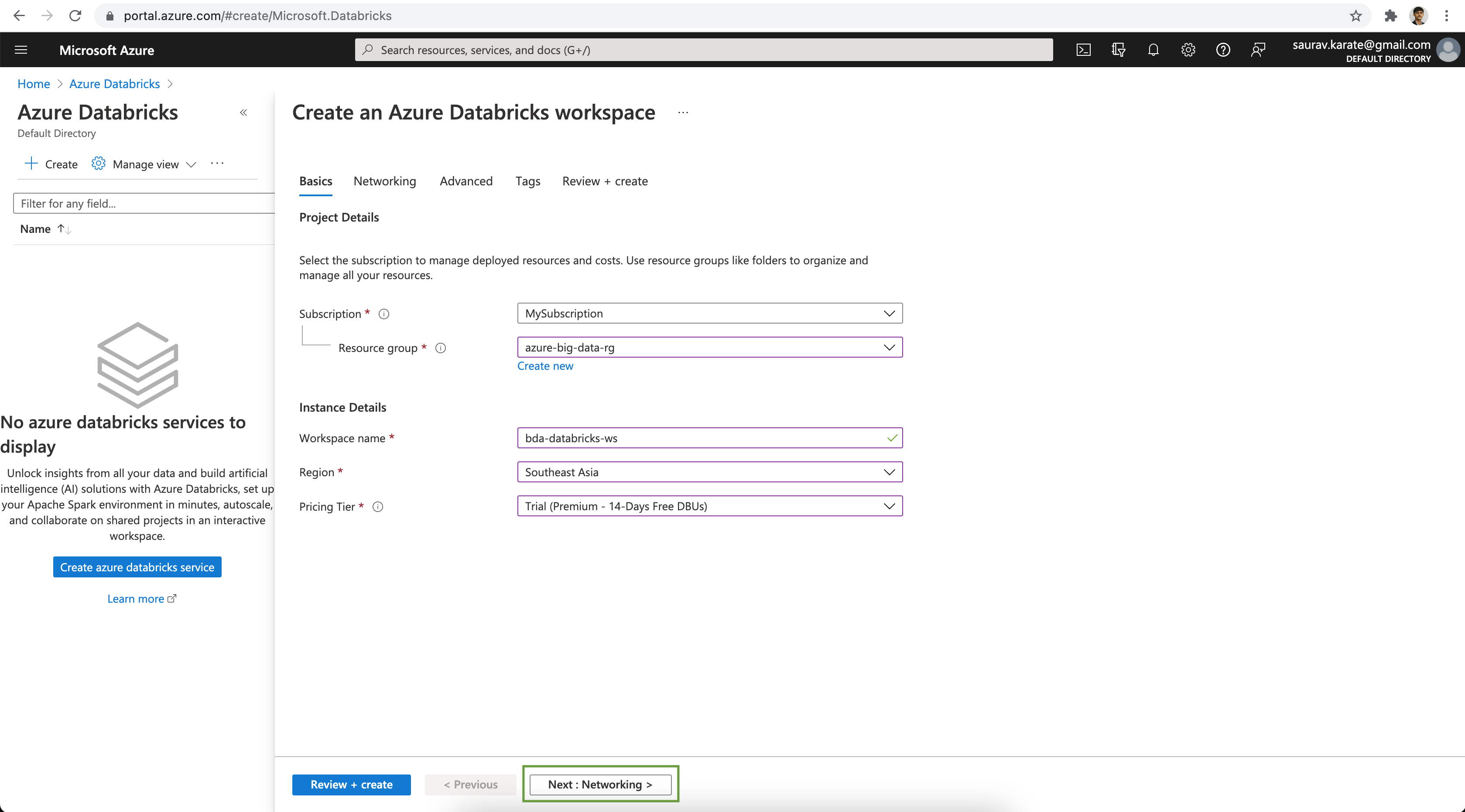Expand the Manage view chevron
This screenshot has width=1465, height=812.
pos(191,164)
